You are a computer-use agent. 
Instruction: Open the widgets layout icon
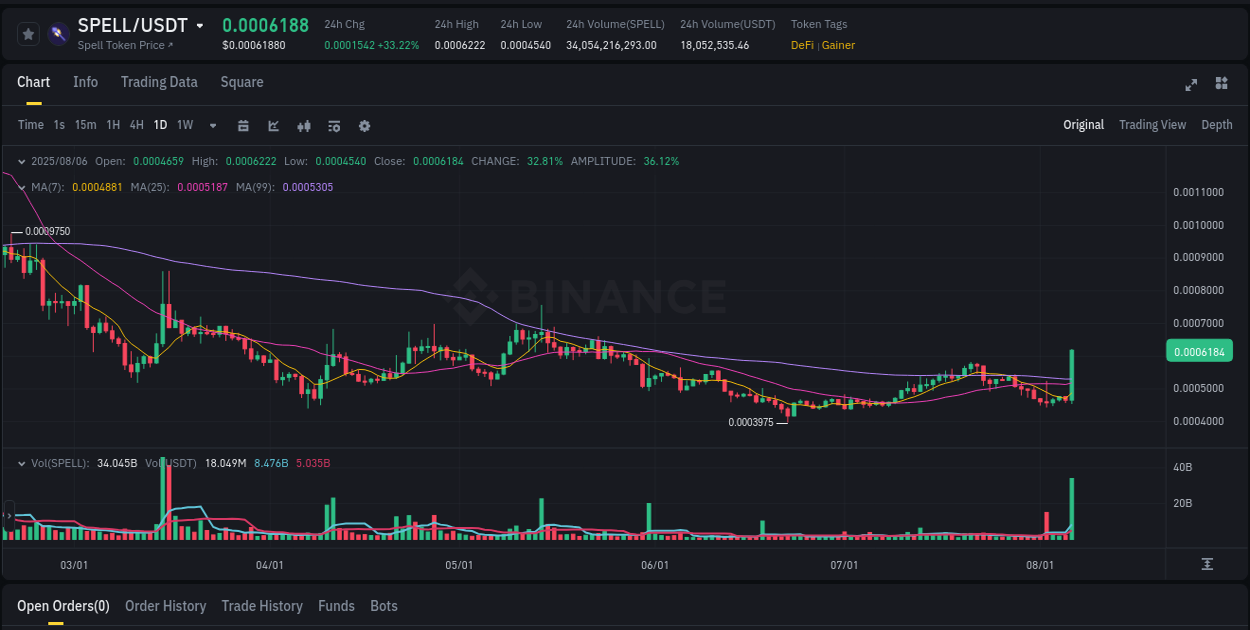(1220, 85)
